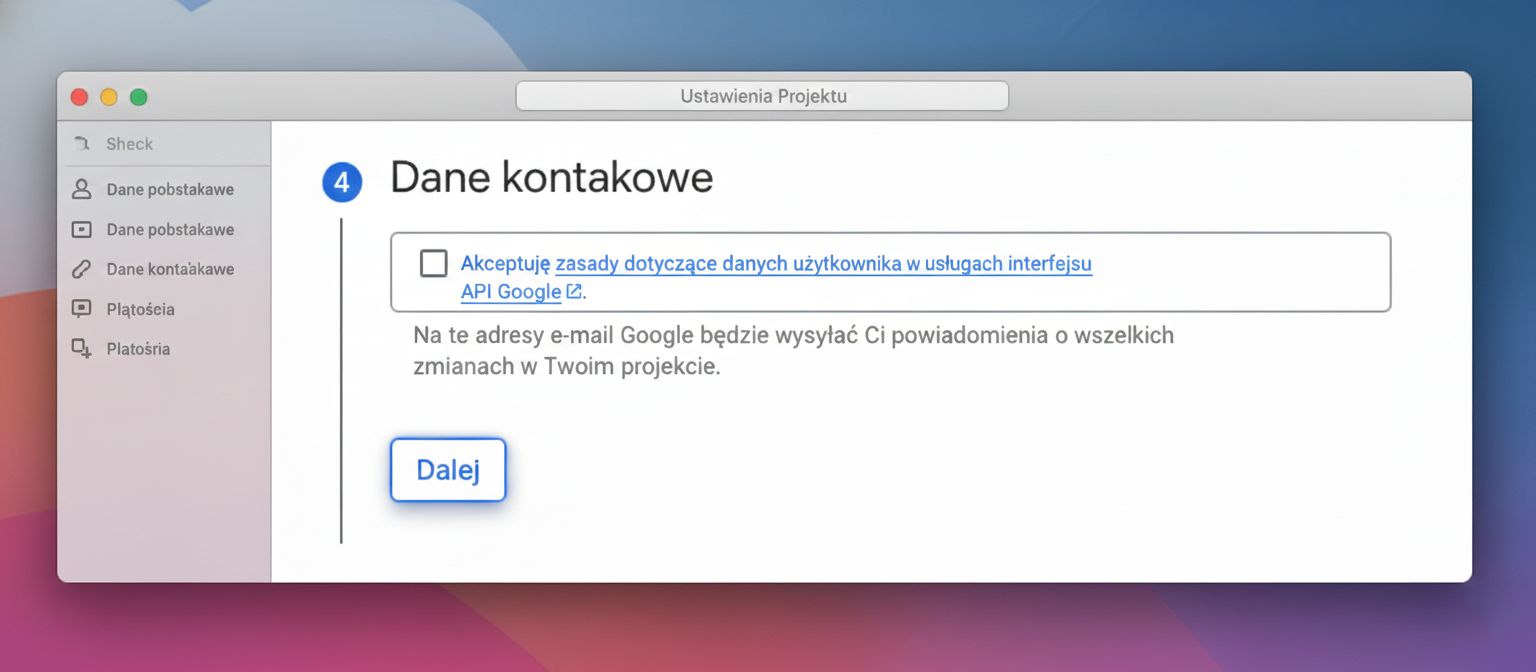Click the blue step 4 badge
1536x672 pixels.
point(341,183)
